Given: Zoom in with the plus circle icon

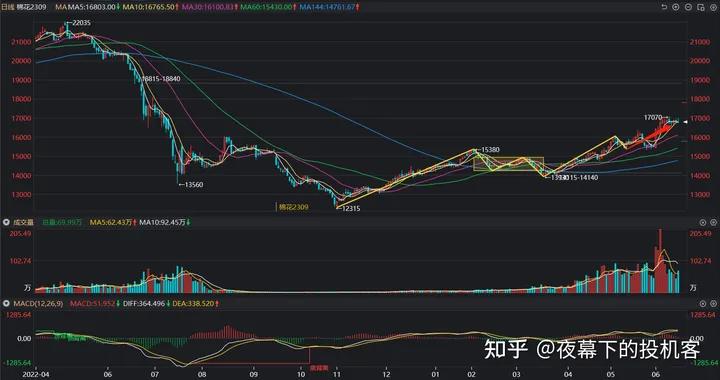Looking at the screenshot, I should 675,7.
